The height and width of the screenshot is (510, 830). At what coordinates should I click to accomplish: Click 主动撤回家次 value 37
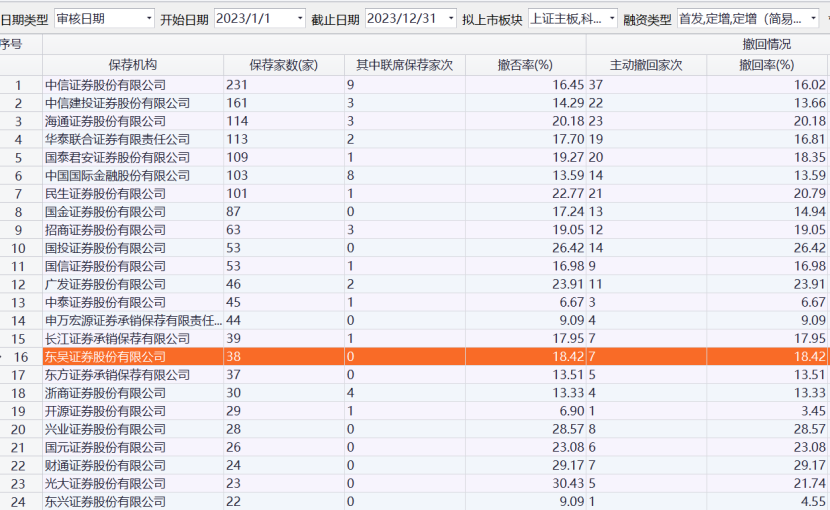[x=596, y=85]
